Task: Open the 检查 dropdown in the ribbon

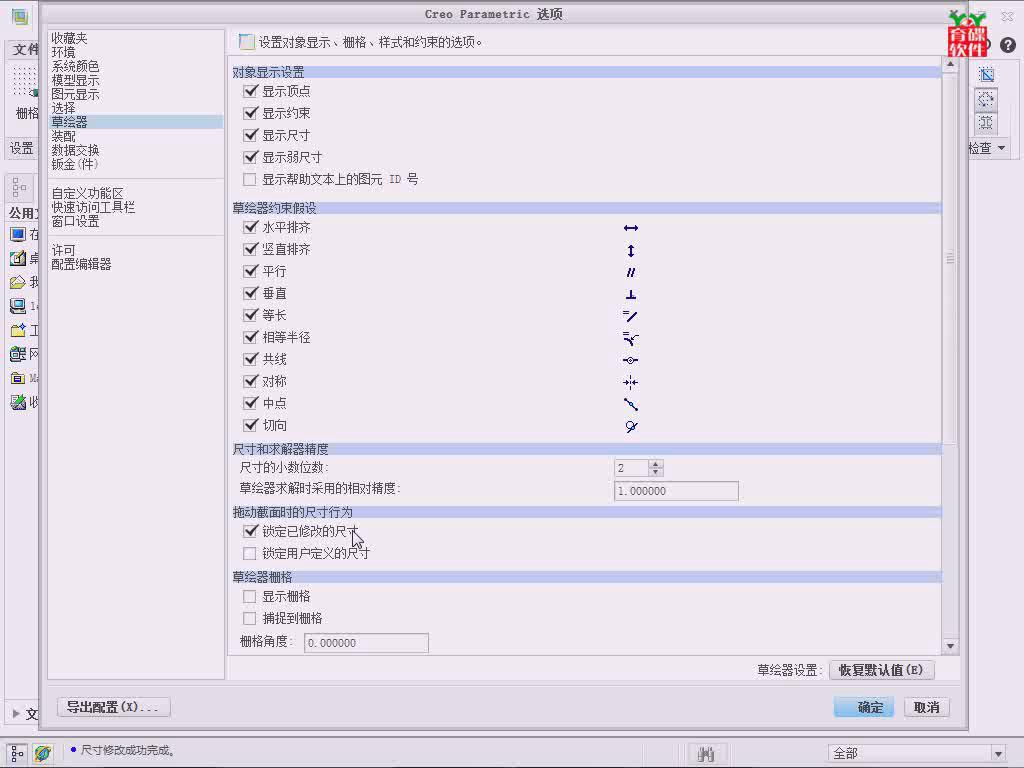Action: tap(986, 148)
